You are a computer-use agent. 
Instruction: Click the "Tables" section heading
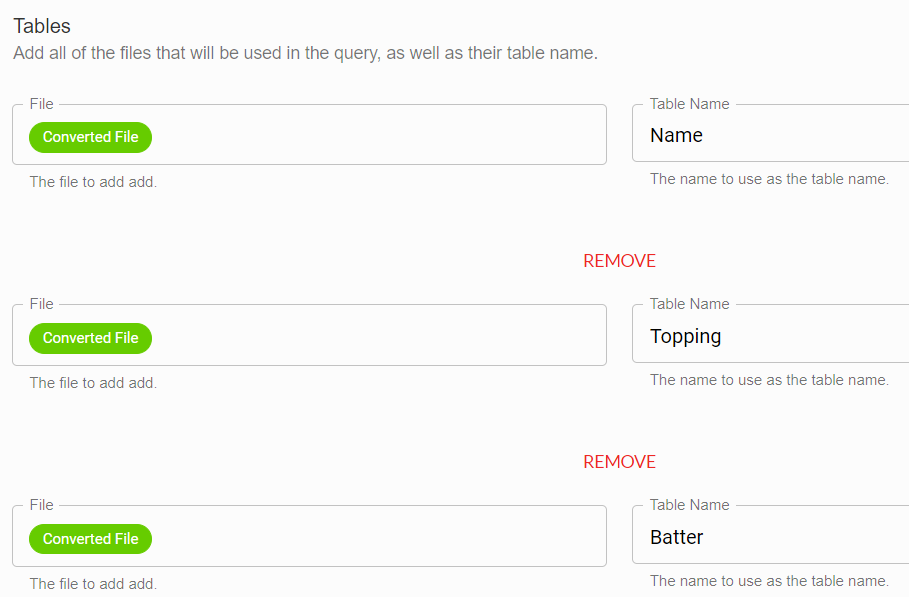(x=42, y=26)
